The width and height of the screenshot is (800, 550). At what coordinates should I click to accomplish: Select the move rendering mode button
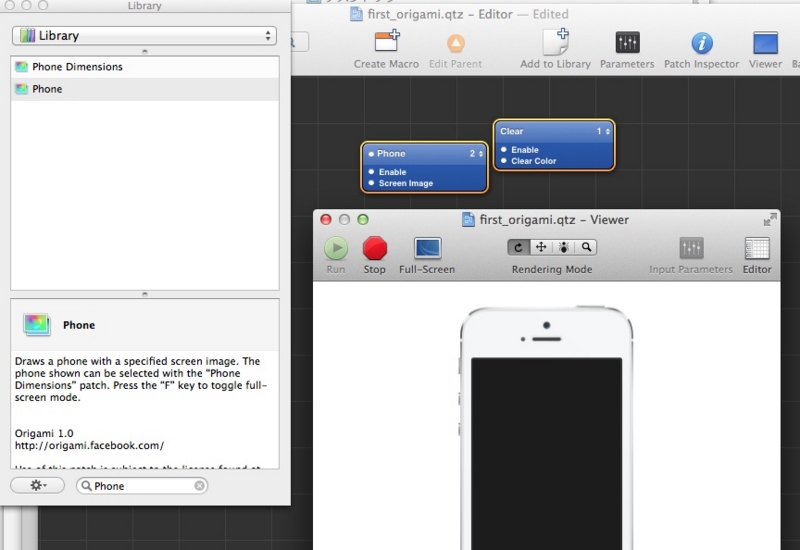point(541,247)
